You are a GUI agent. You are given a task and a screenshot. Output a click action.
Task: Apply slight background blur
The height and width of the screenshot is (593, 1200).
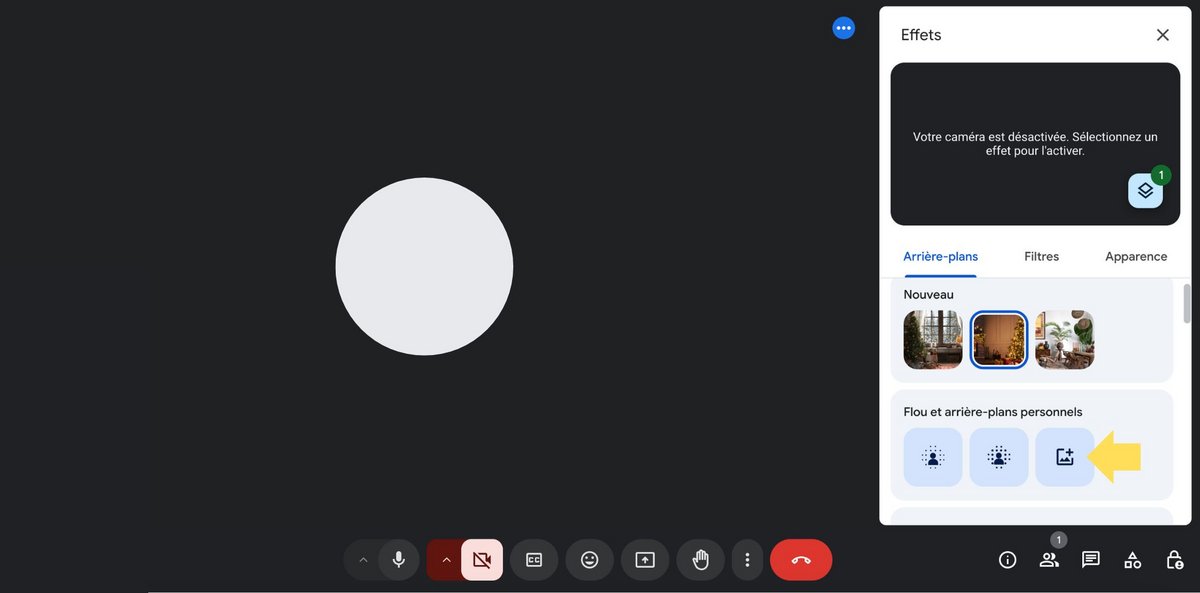point(933,457)
